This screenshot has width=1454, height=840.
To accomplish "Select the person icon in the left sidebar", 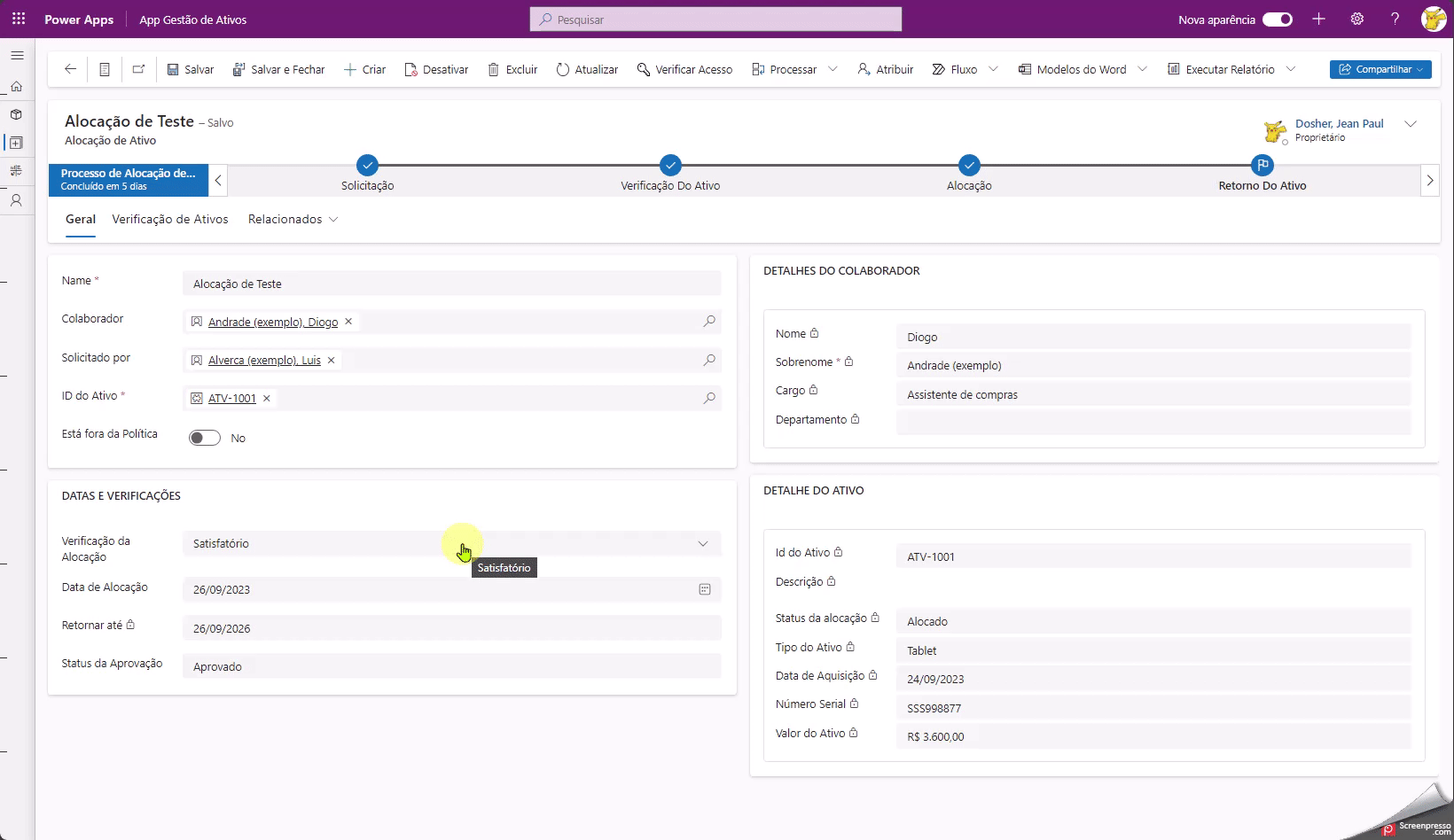I will [x=17, y=200].
